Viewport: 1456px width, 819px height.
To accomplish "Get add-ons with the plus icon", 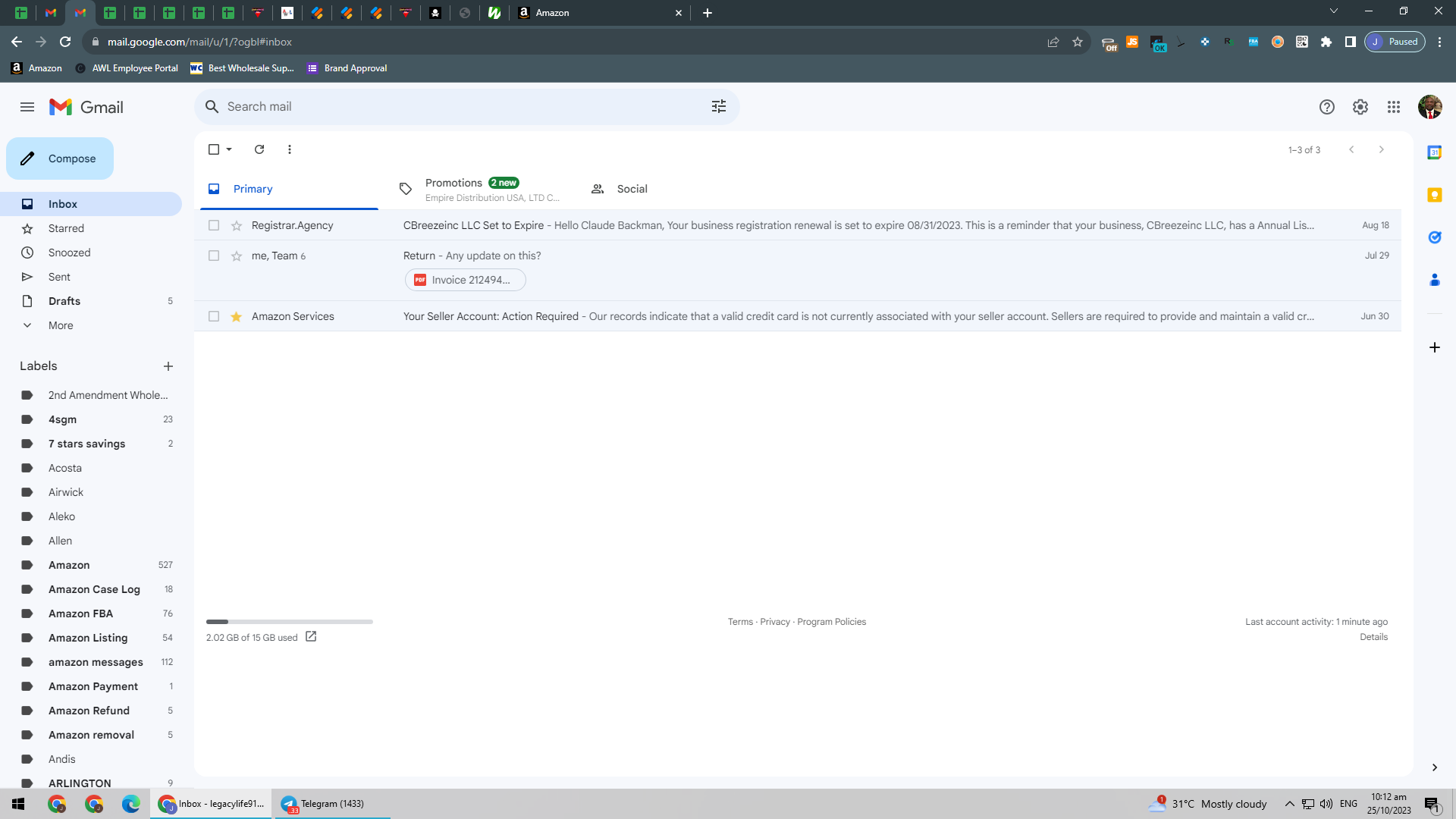I will [1435, 347].
